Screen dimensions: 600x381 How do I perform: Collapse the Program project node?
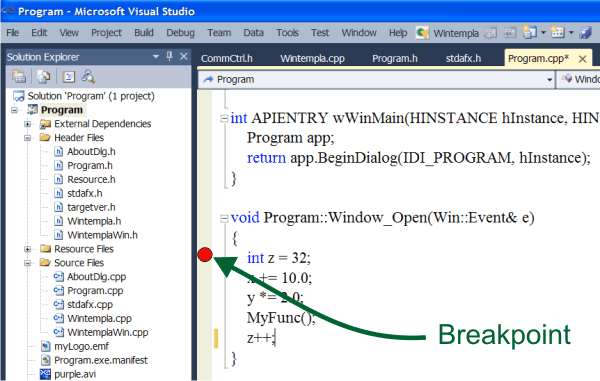[x=15, y=110]
